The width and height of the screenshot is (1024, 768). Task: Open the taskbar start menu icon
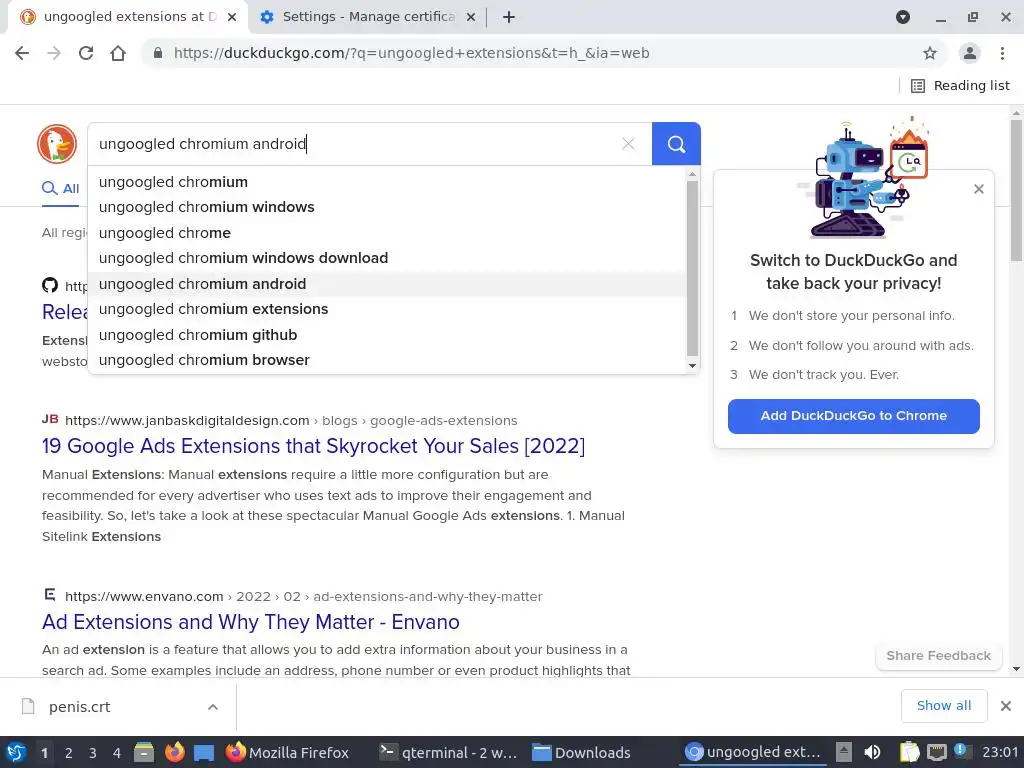click(16, 752)
